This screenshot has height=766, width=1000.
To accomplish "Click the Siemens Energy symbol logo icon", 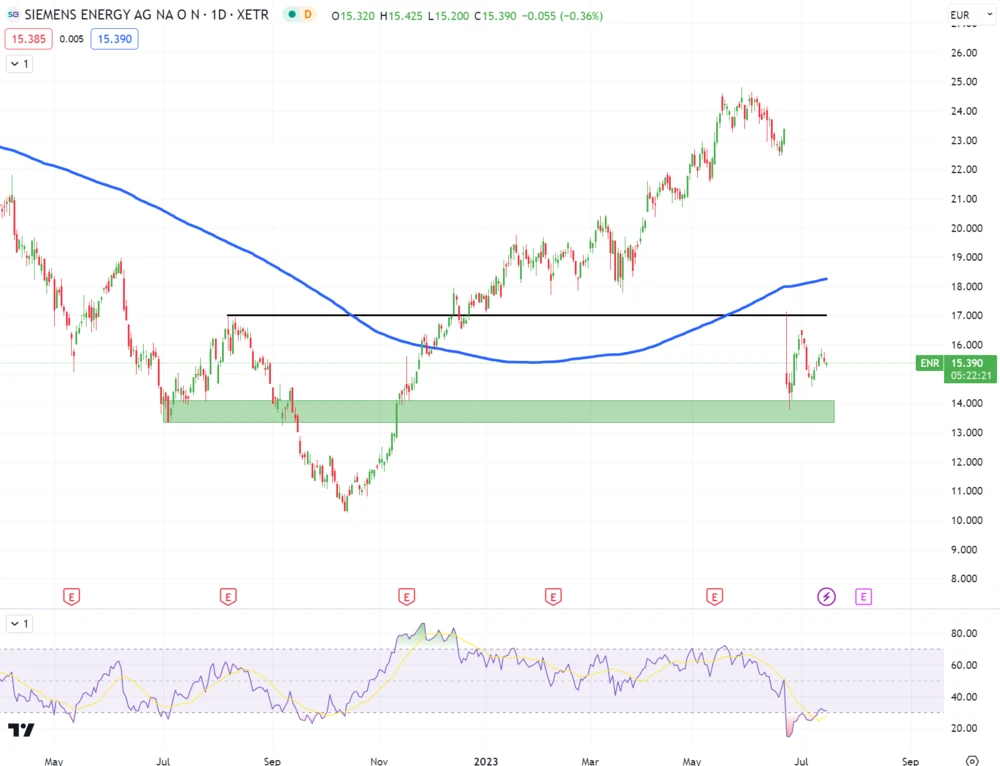I will click(x=15, y=15).
